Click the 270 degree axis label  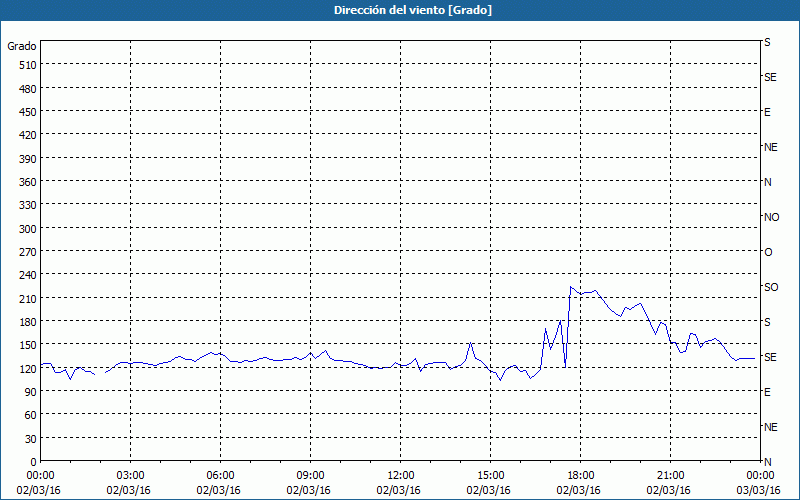click(x=28, y=252)
